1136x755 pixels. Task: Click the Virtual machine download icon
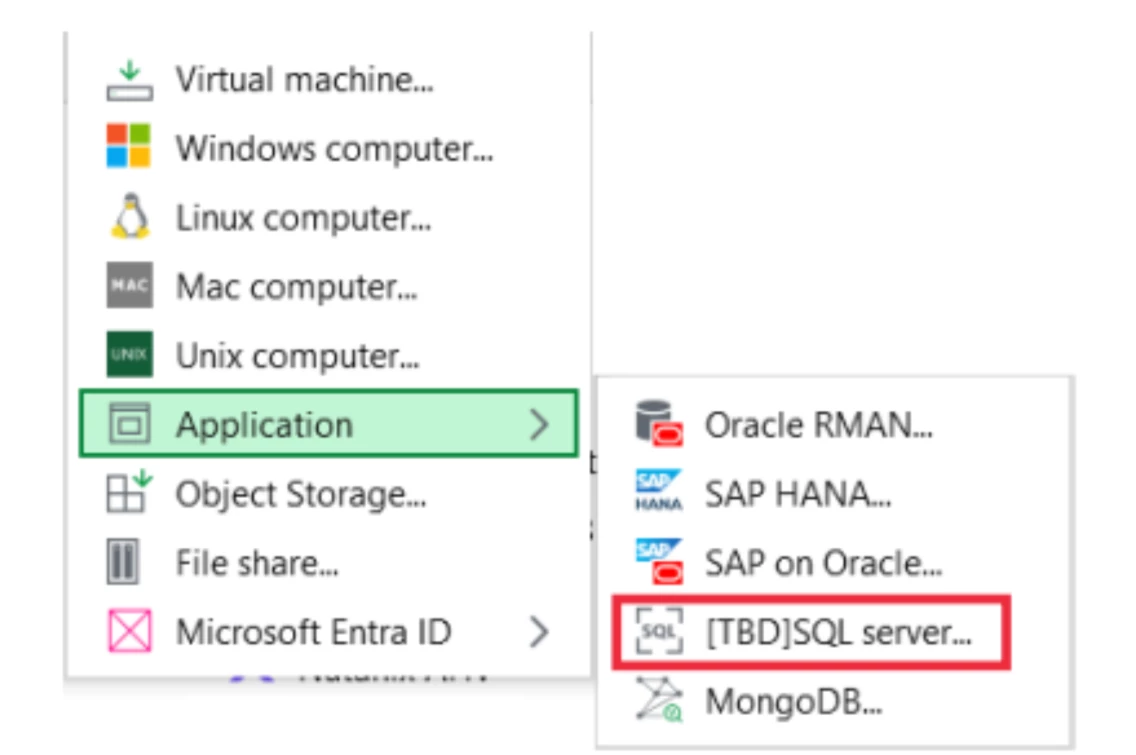pos(130,81)
